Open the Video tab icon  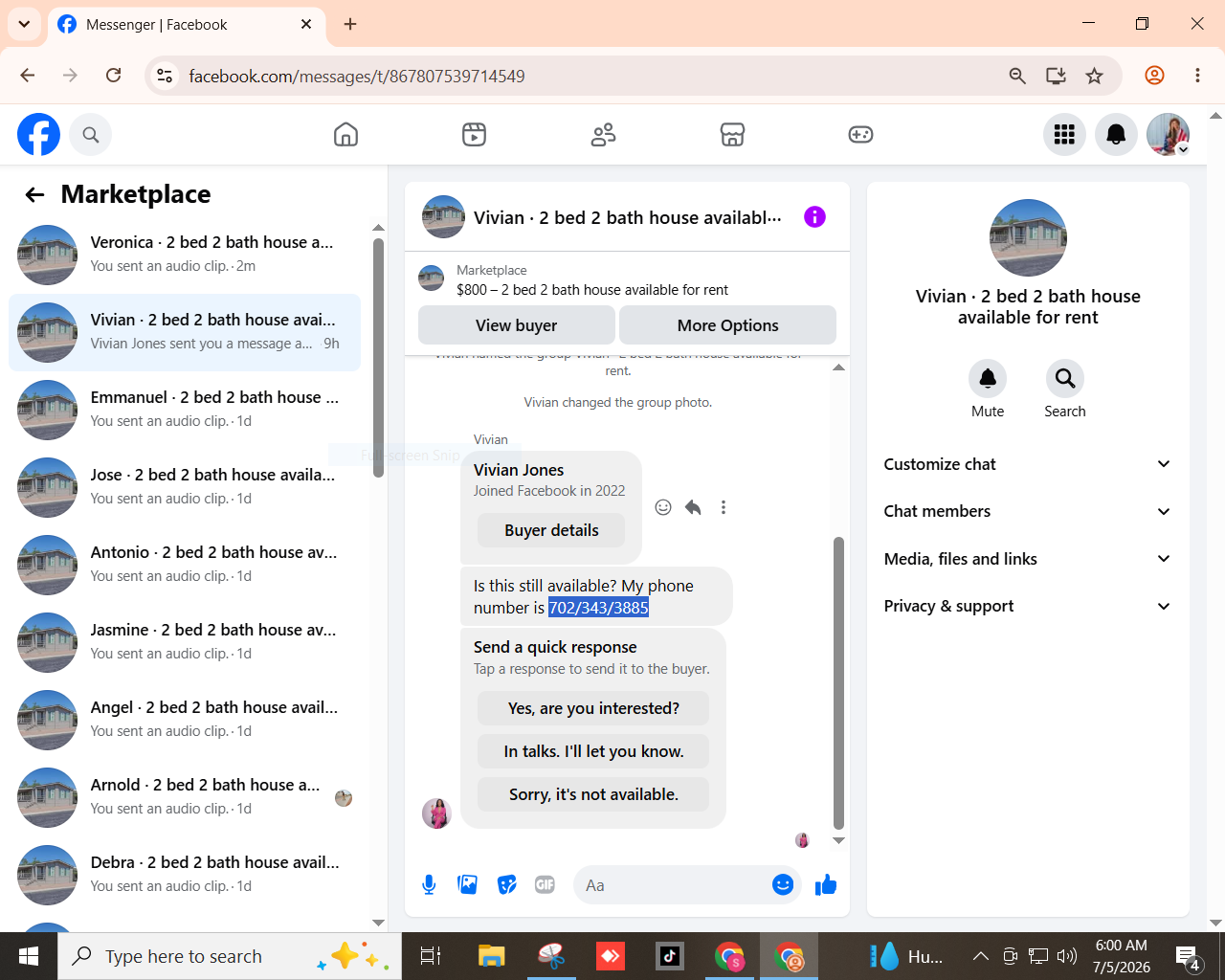tap(474, 135)
